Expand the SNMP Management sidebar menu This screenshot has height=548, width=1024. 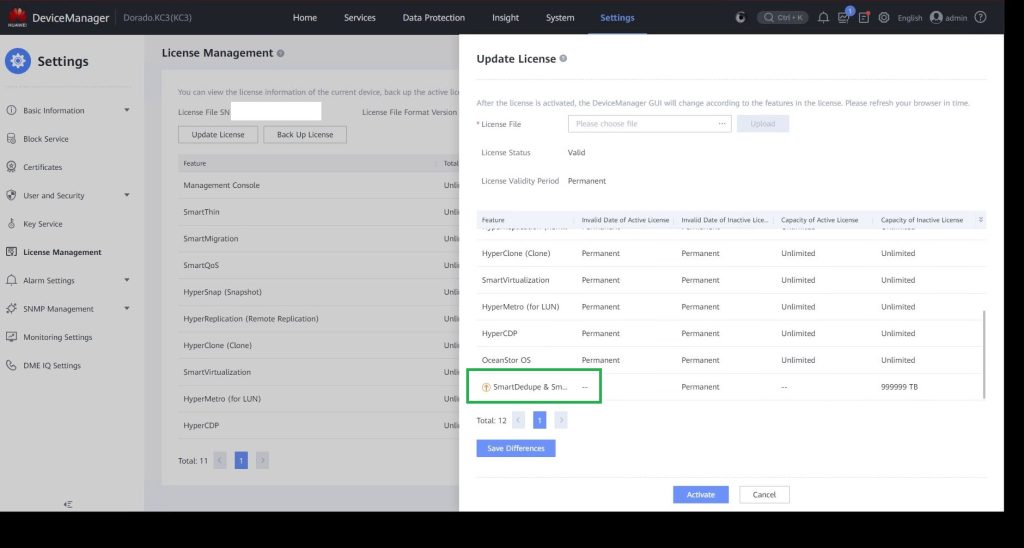pyautogui.click(x=127, y=309)
